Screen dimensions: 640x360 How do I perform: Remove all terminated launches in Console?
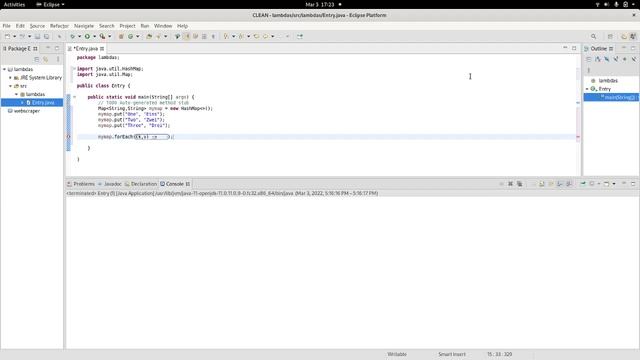tap(520, 184)
